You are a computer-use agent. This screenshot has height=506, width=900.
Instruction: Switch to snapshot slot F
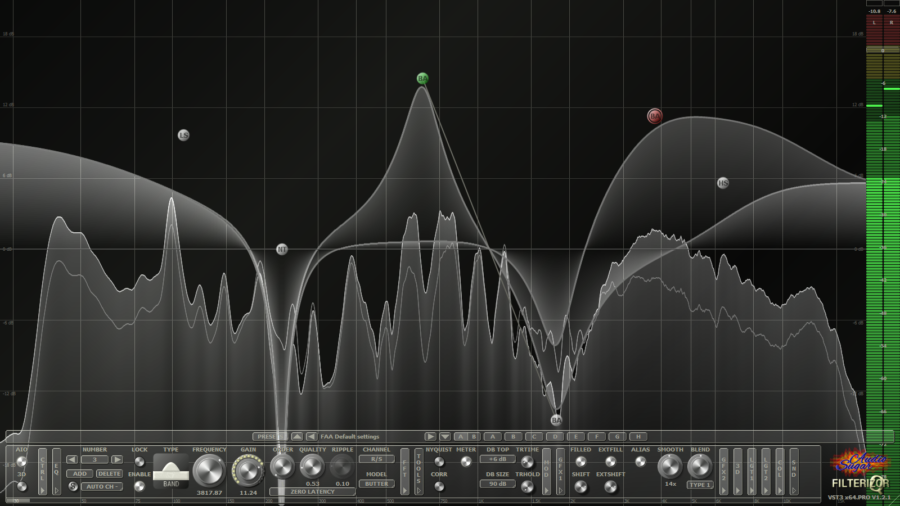click(596, 437)
